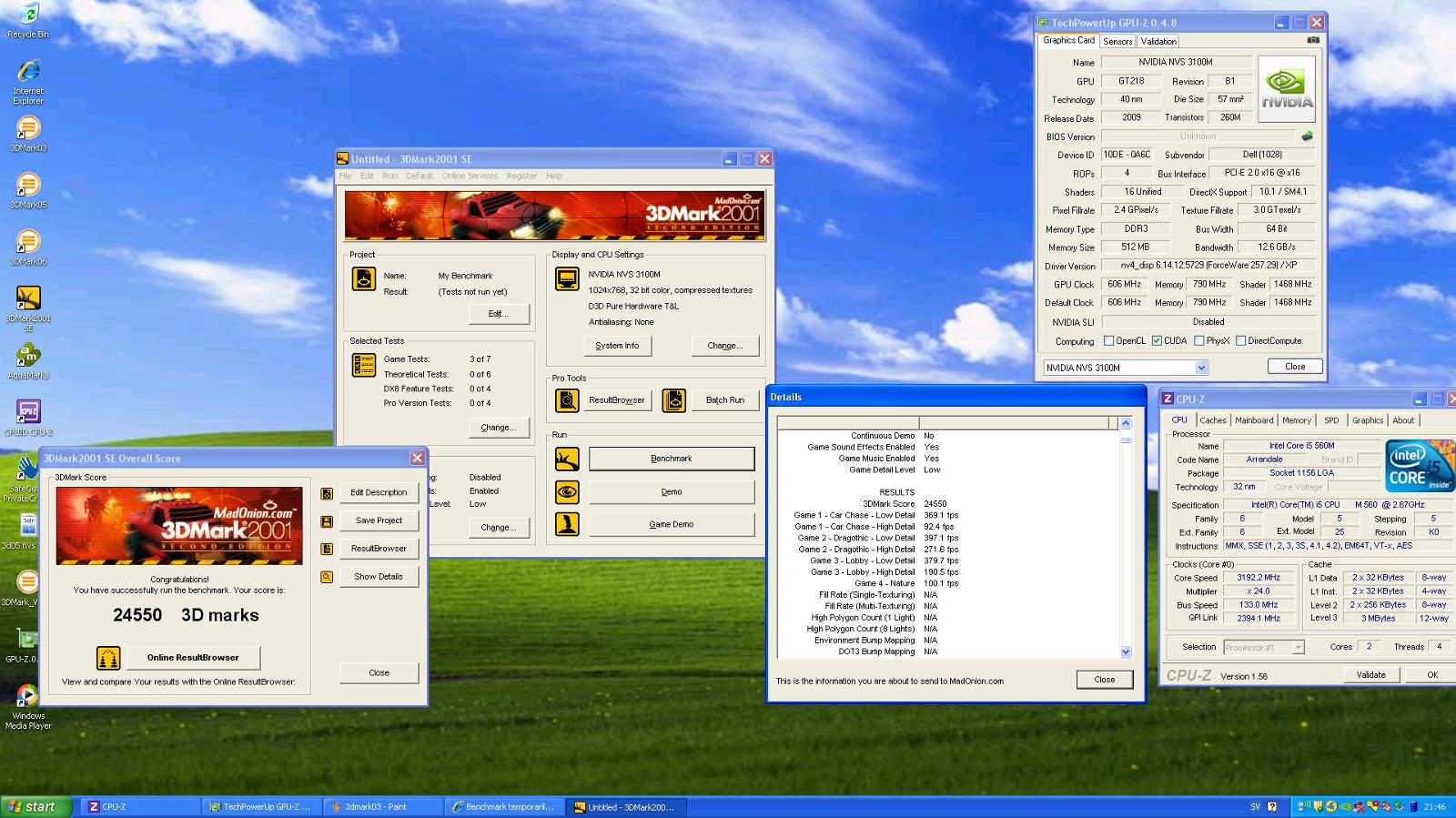Open the File menu in 3DMark2001 SE
This screenshot has height=818, width=1456.
[x=345, y=176]
